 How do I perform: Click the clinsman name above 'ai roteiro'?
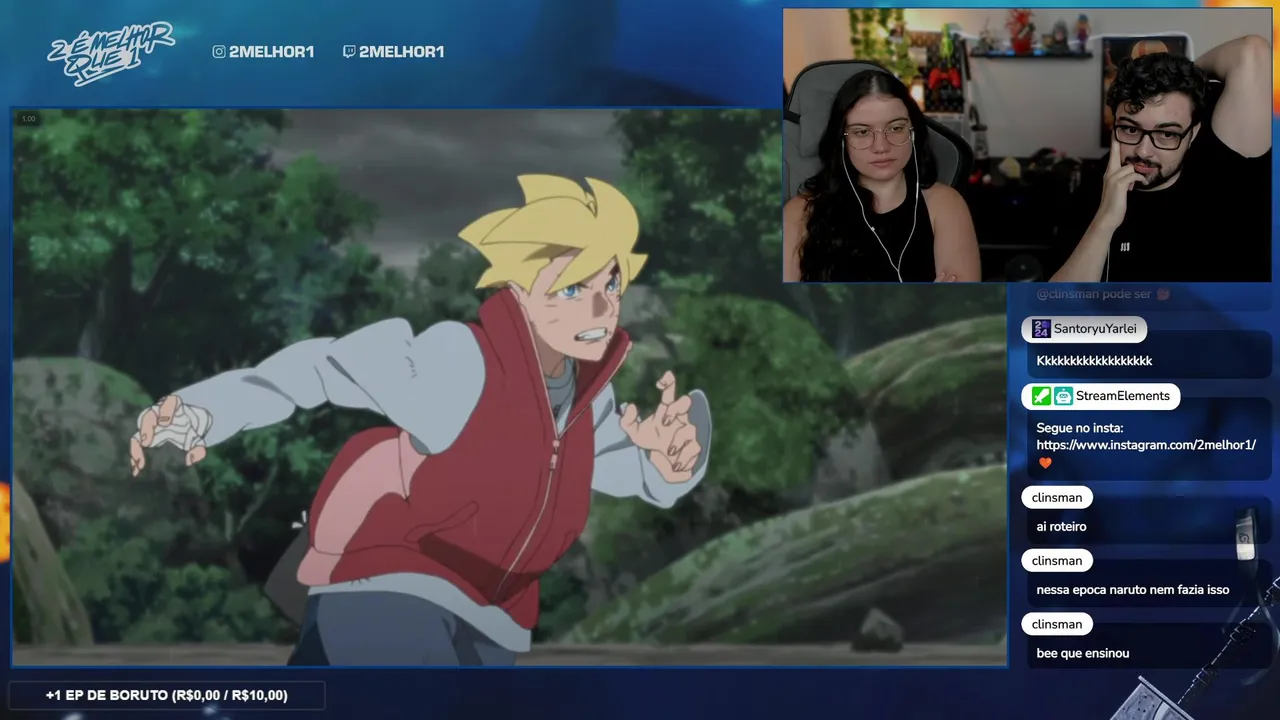[x=1057, y=497]
